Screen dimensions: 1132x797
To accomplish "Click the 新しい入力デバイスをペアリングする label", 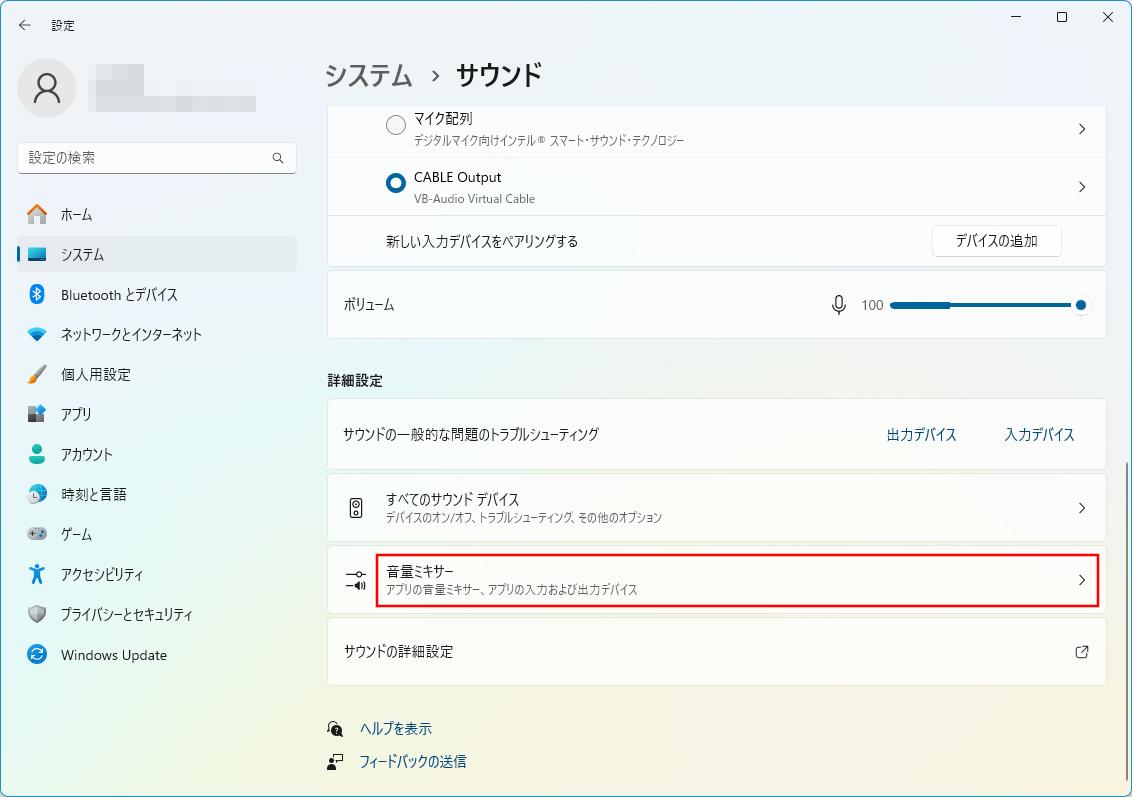I will [482, 241].
